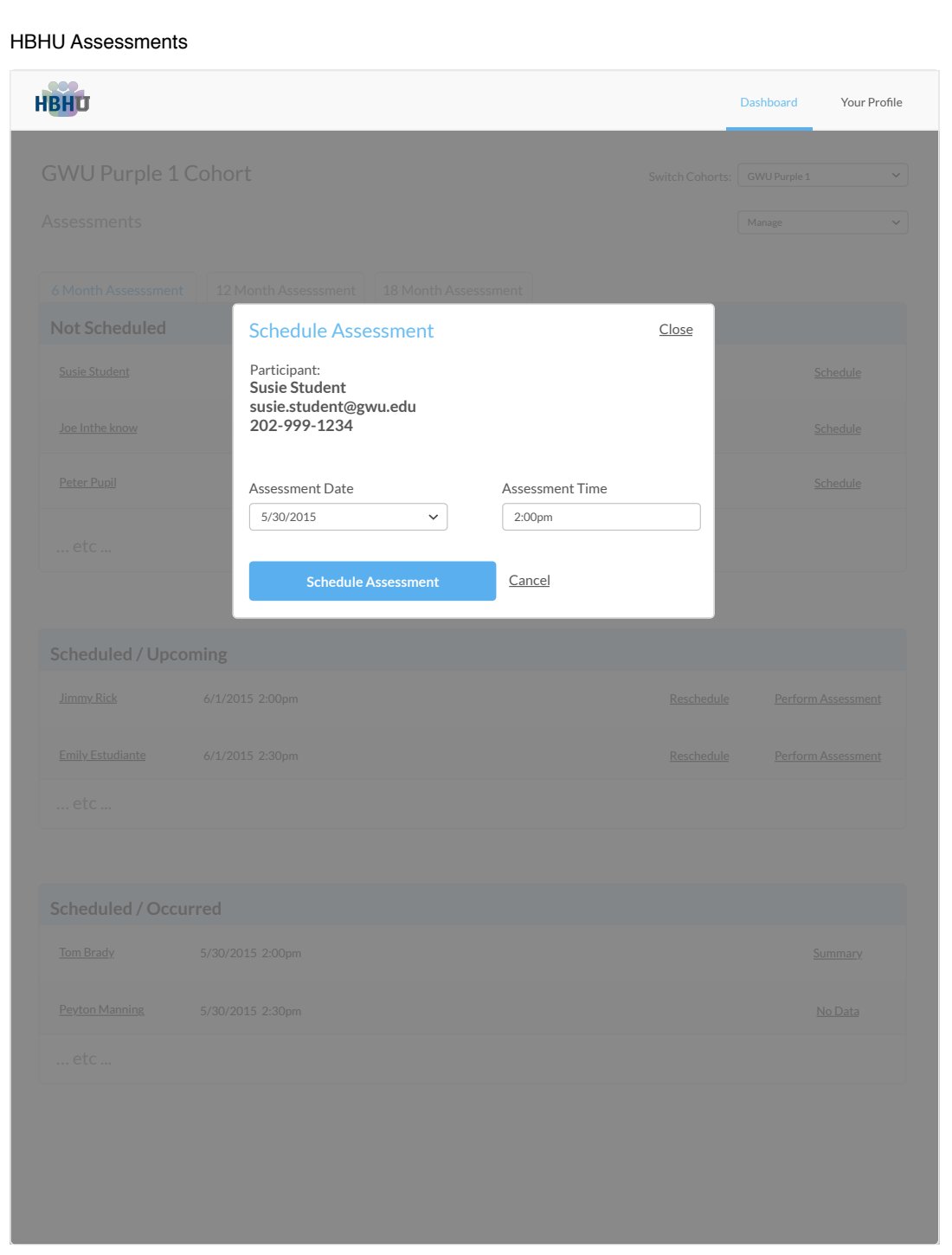Switch to the 18 Month Assessment tab
Screen dimensions: 952x1255
pos(453,290)
